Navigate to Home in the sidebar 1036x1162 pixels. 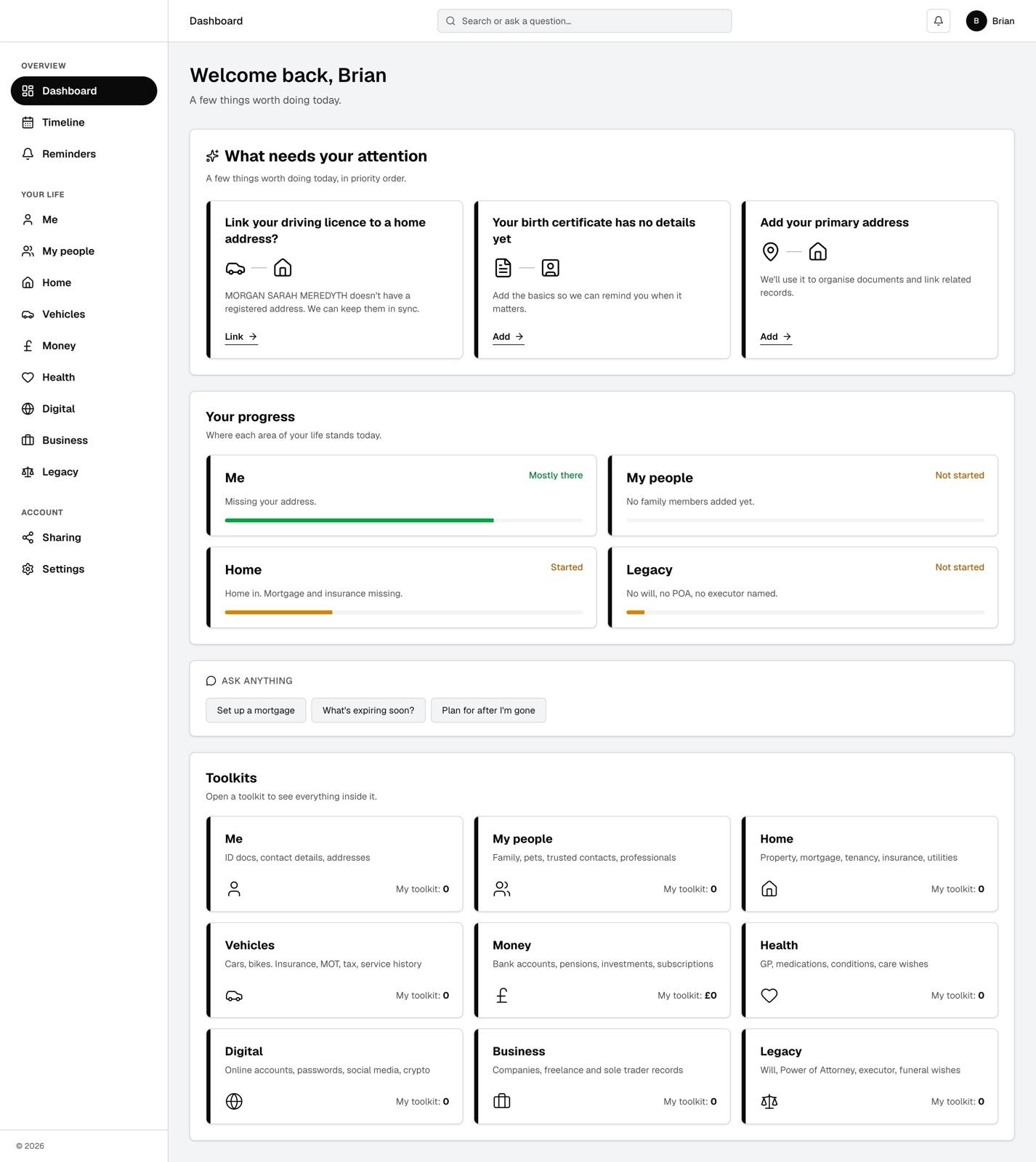coord(84,283)
